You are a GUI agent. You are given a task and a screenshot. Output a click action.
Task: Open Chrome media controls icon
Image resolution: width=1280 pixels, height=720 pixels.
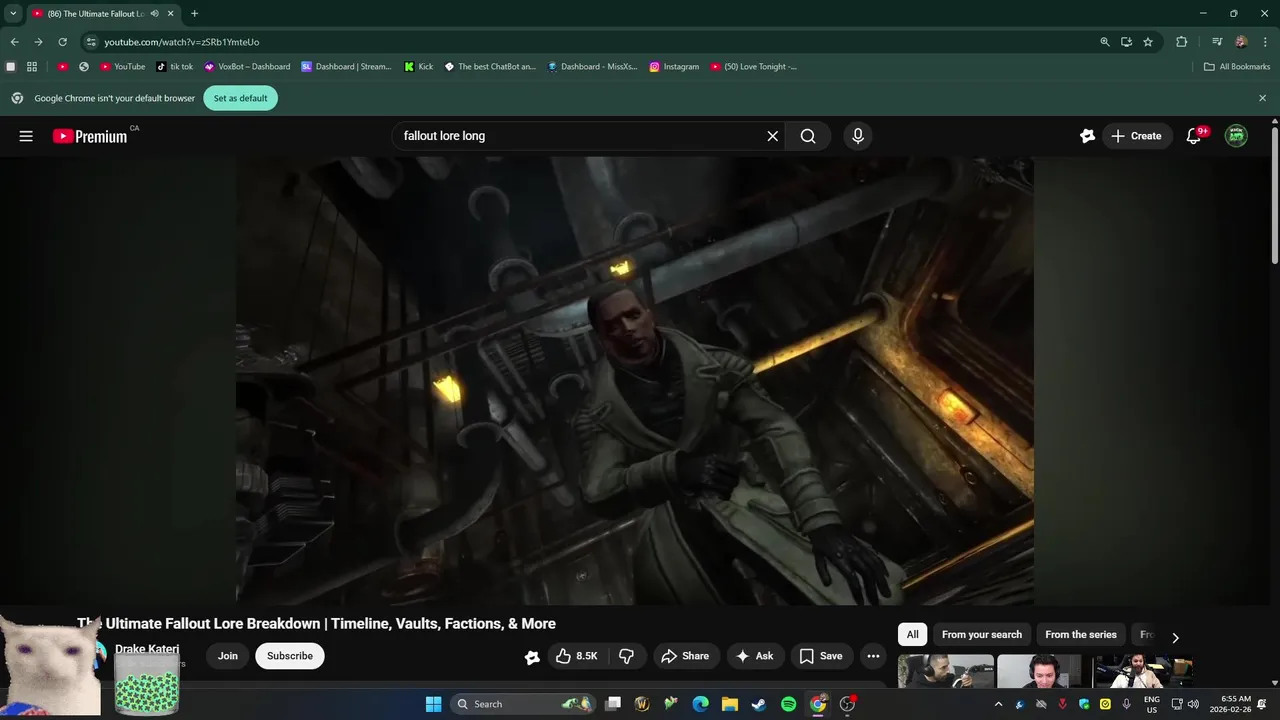coord(1217,42)
